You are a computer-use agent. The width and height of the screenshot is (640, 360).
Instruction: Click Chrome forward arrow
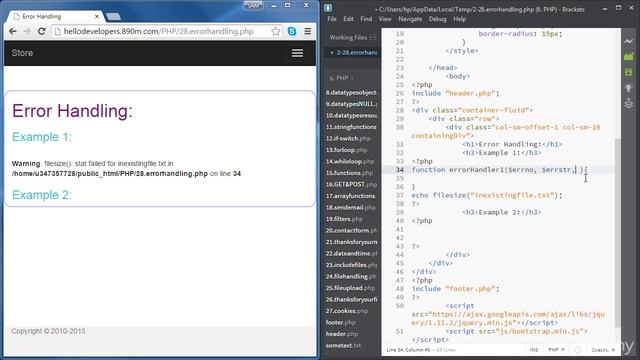pyautogui.click(x=27, y=31)
